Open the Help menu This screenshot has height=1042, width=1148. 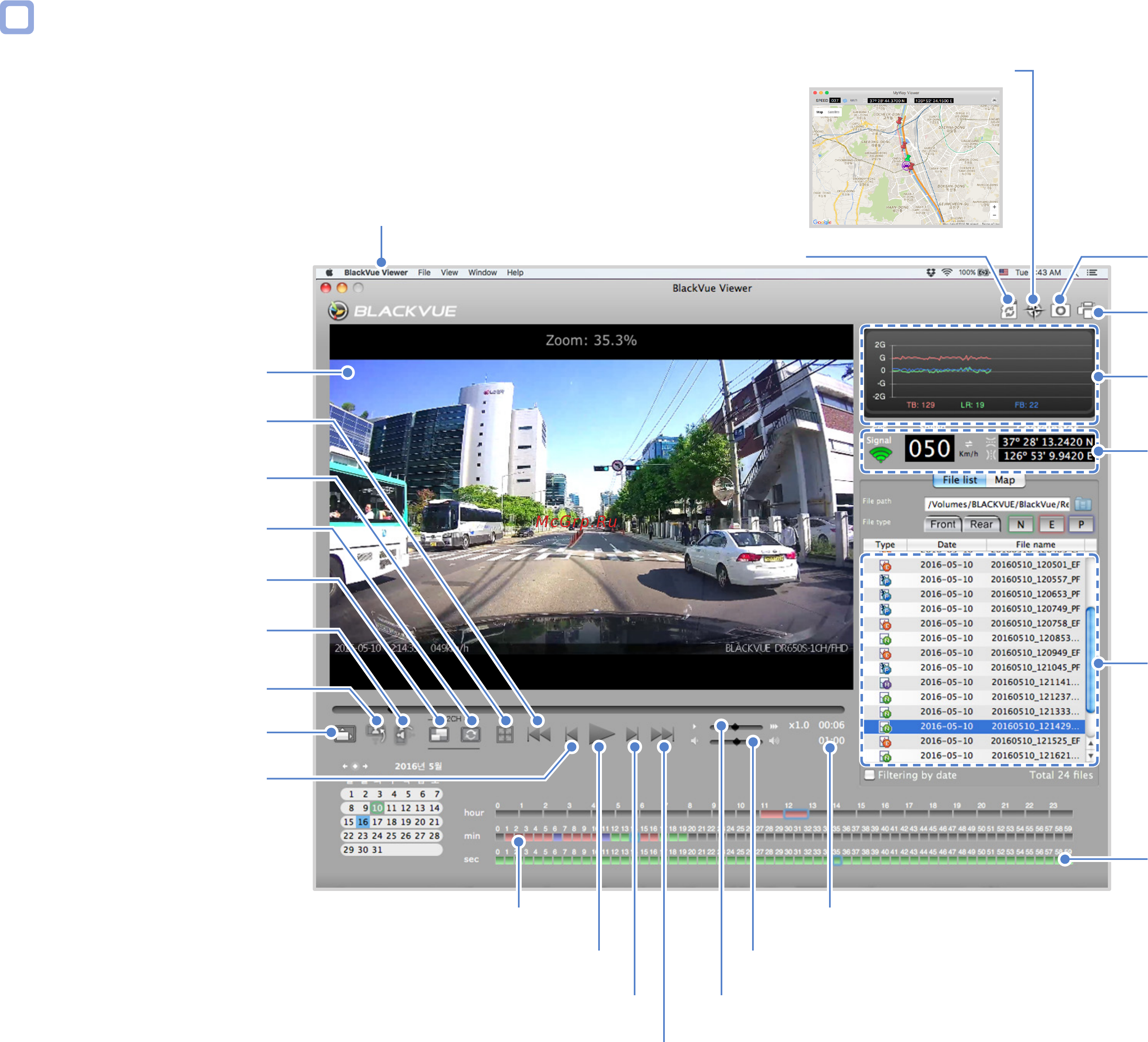[515, 272]
